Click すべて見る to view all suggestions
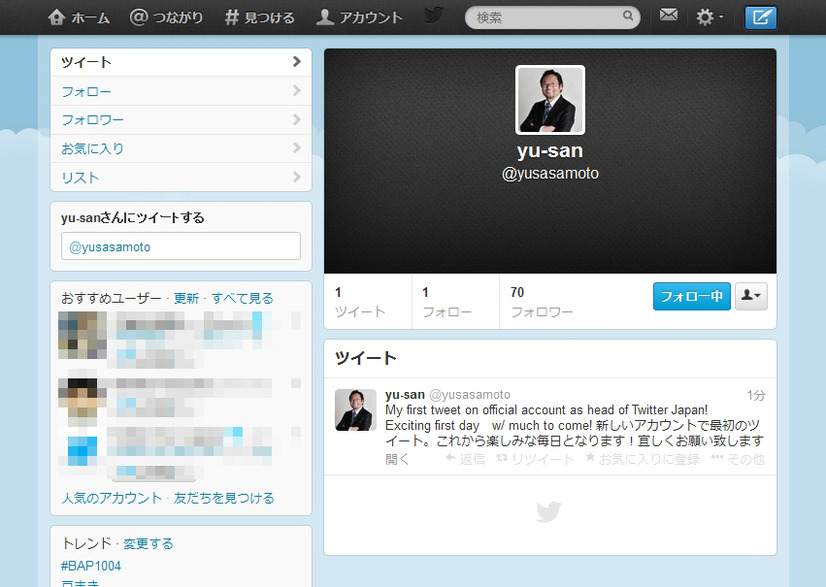826x587 pixels. [x=242, y=298]
